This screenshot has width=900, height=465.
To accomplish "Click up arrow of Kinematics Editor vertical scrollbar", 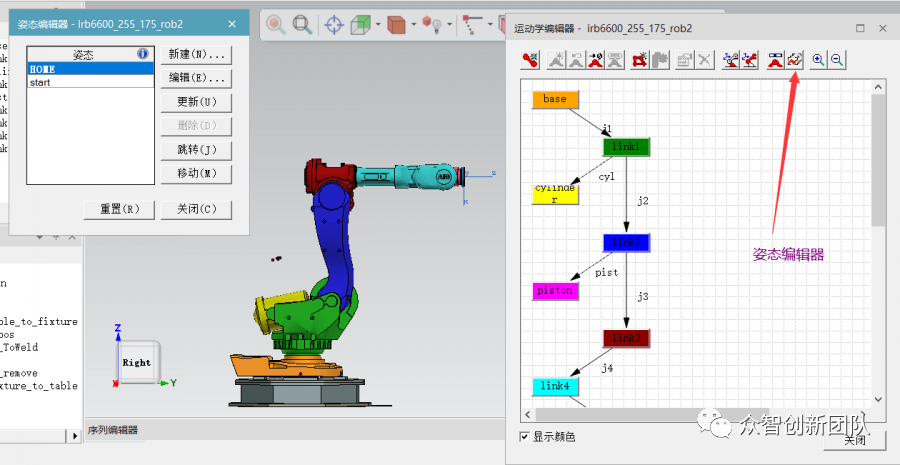I will 878,87.
